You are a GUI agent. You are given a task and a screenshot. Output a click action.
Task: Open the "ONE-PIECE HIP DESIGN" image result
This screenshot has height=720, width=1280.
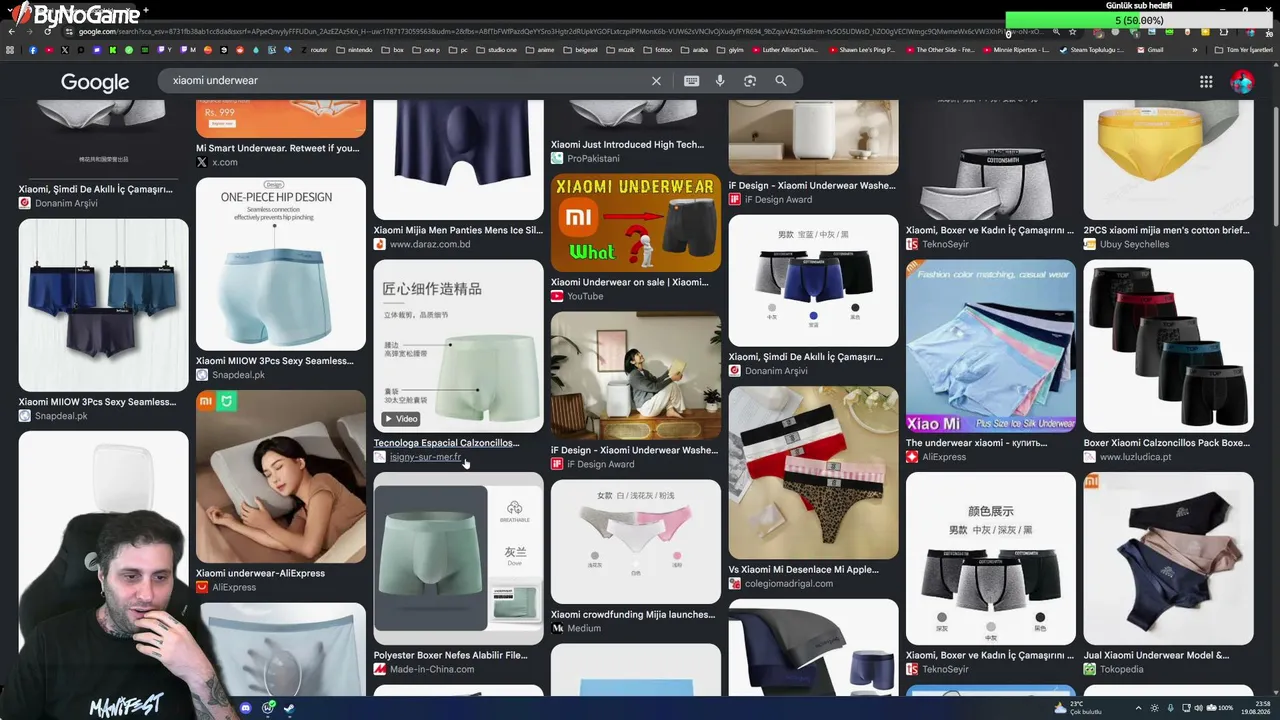coord(281,264)
